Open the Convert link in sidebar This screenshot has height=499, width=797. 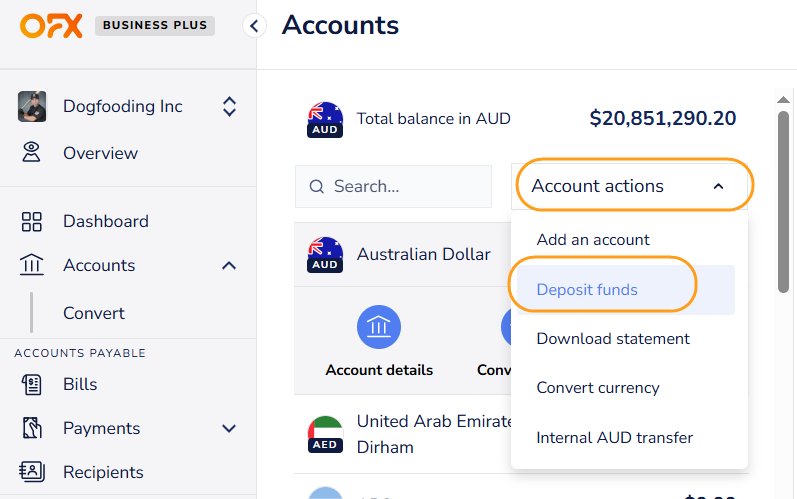(94, 313)
